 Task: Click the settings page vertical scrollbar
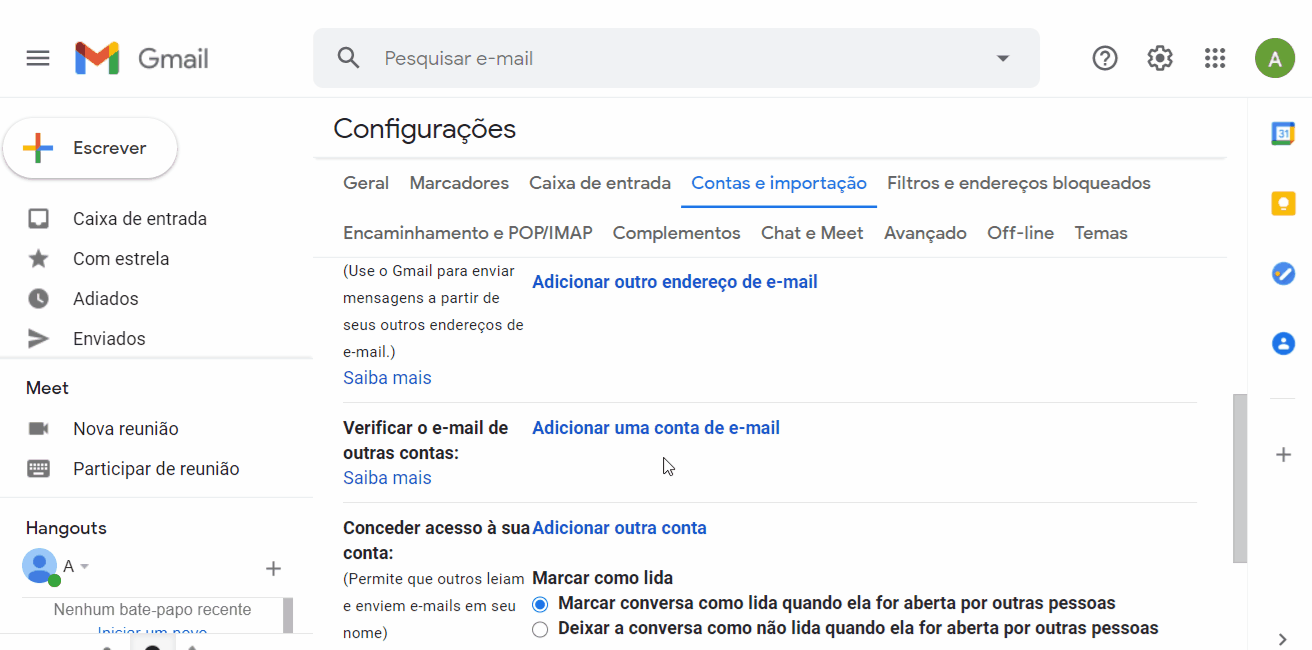point(1240,478)
